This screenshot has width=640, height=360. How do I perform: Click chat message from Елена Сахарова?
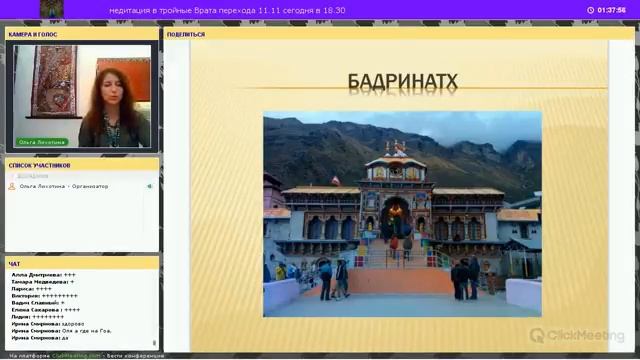[x=46, y=310]
